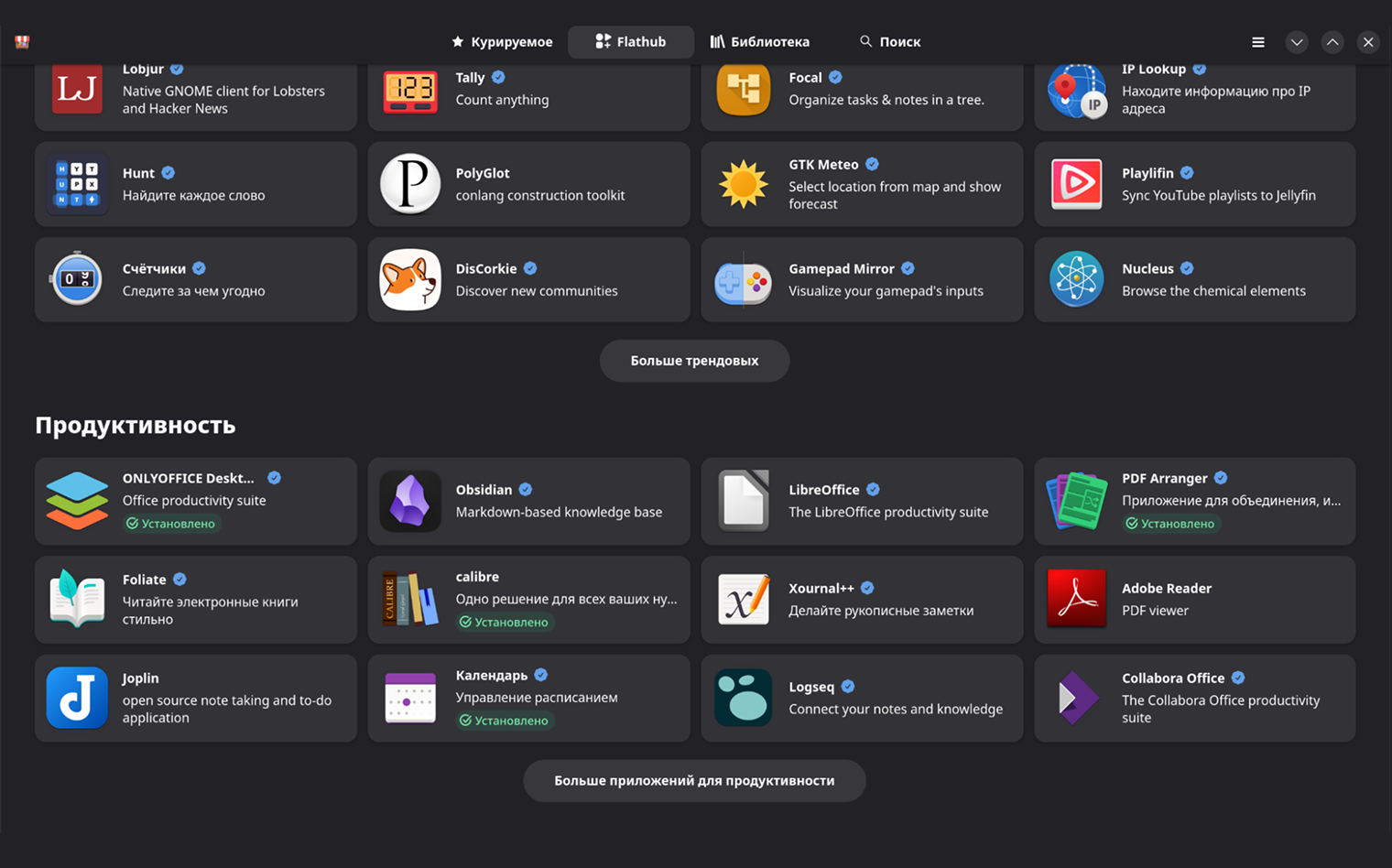Viewport: 1392px width, 868px height.
Task: Click the "Sync YouTube playlists to Jellyfin" text
Action: pos(1219,196)
